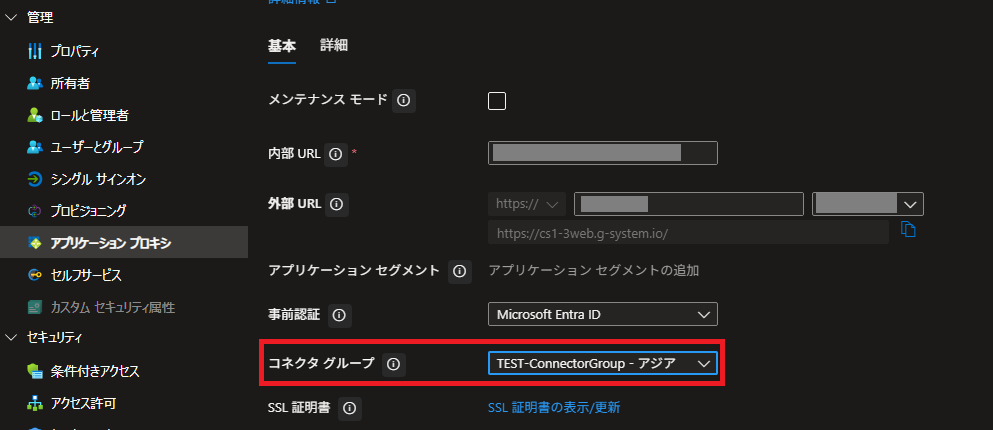This screenshot has height=430, width=993.
Task: Select the 基本 tab
Action: [x=282, y=46]
